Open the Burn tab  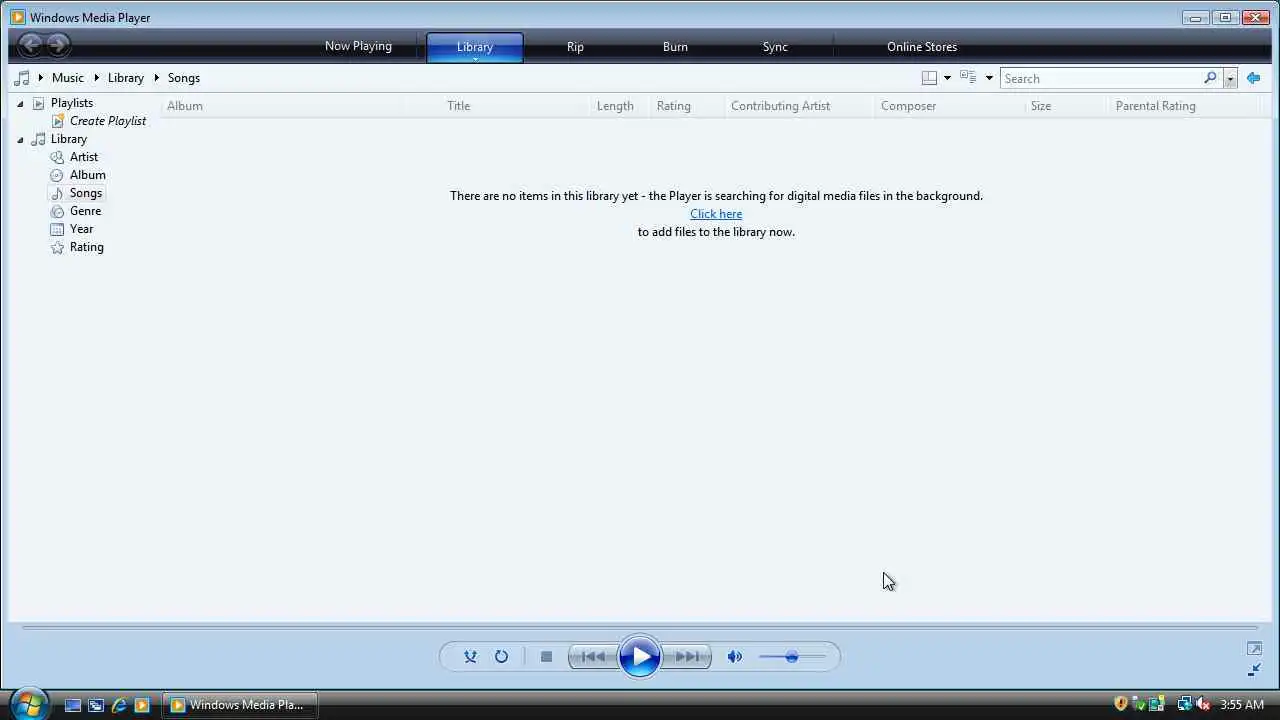tap(675, 47)
